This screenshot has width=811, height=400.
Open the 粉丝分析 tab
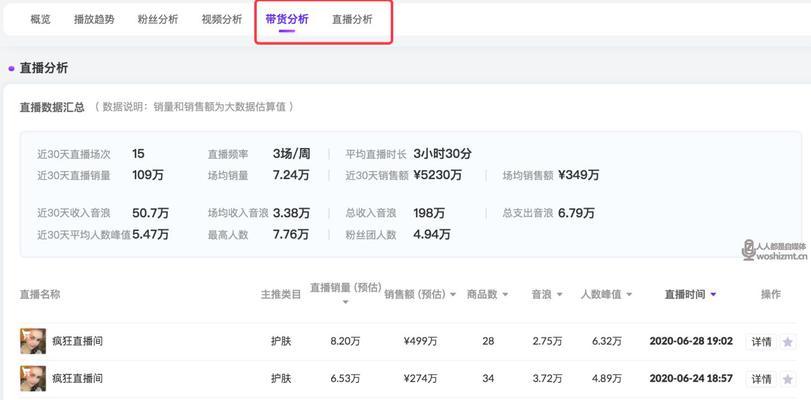[x=158, y=19]
